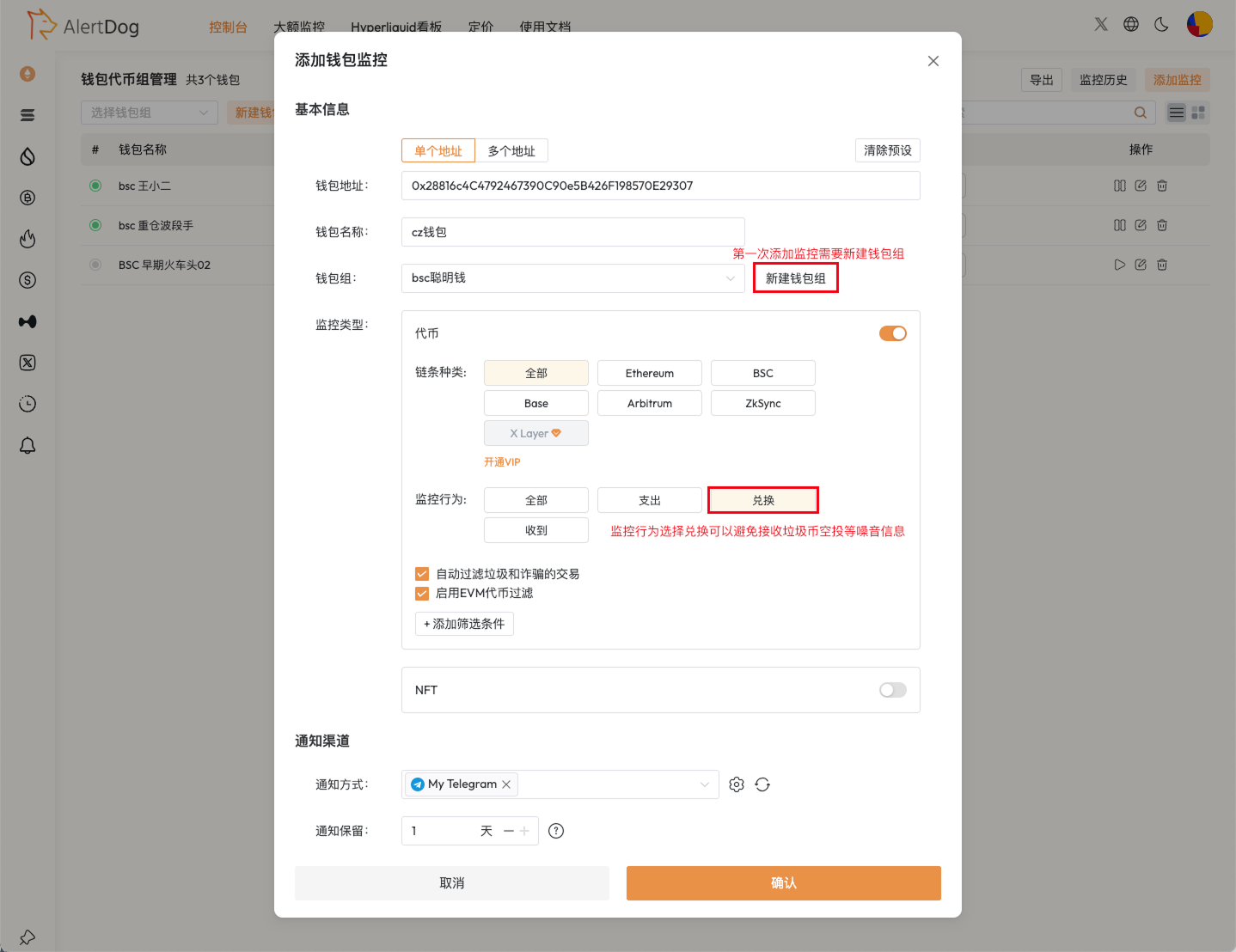Select the BSC chain option
The height and width of the screenshot is (952, 1236).
pos(763,373)
